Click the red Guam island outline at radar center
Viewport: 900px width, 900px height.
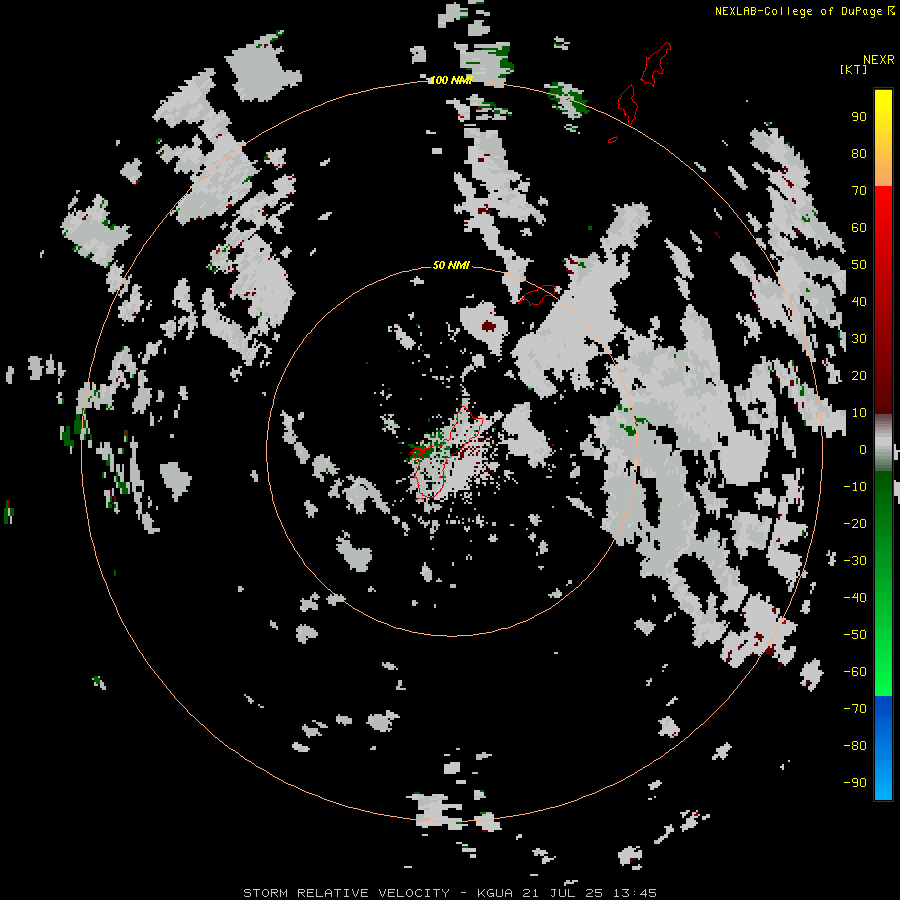[446, 453]
